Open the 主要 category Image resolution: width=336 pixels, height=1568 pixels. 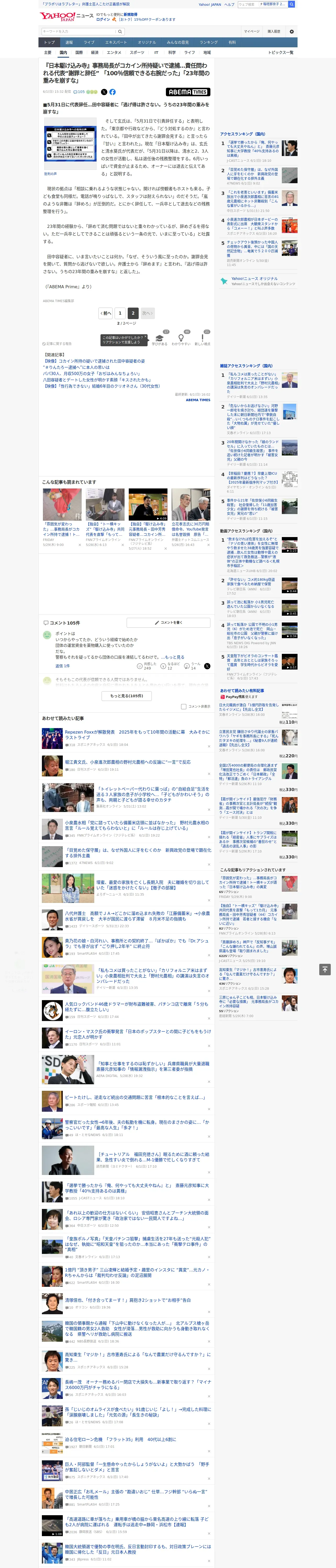(48, 52)
